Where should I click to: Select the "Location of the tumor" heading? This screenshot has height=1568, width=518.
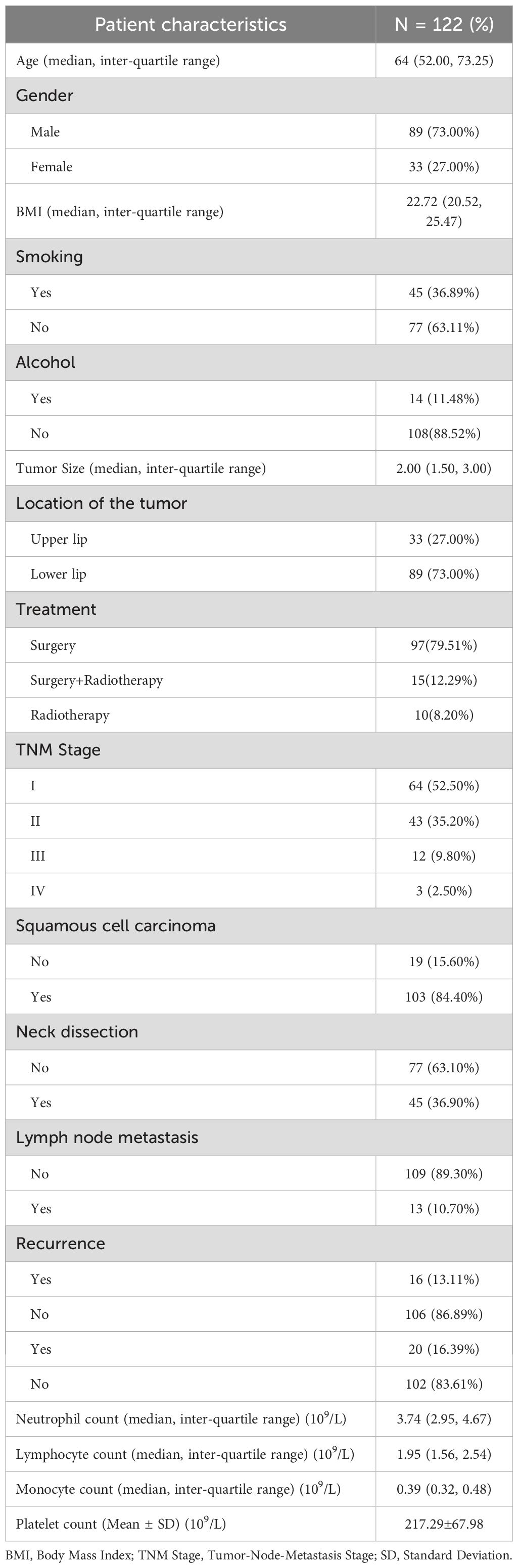click(x=101, y=503)
